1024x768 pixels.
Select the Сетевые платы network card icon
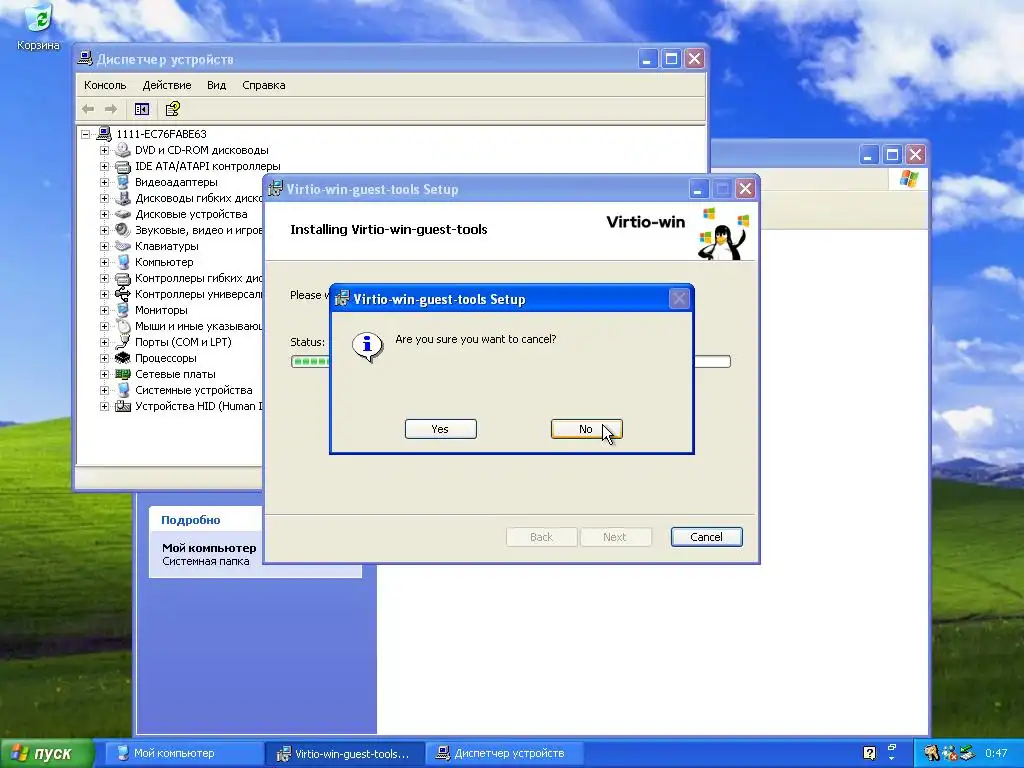coord(123,374)
